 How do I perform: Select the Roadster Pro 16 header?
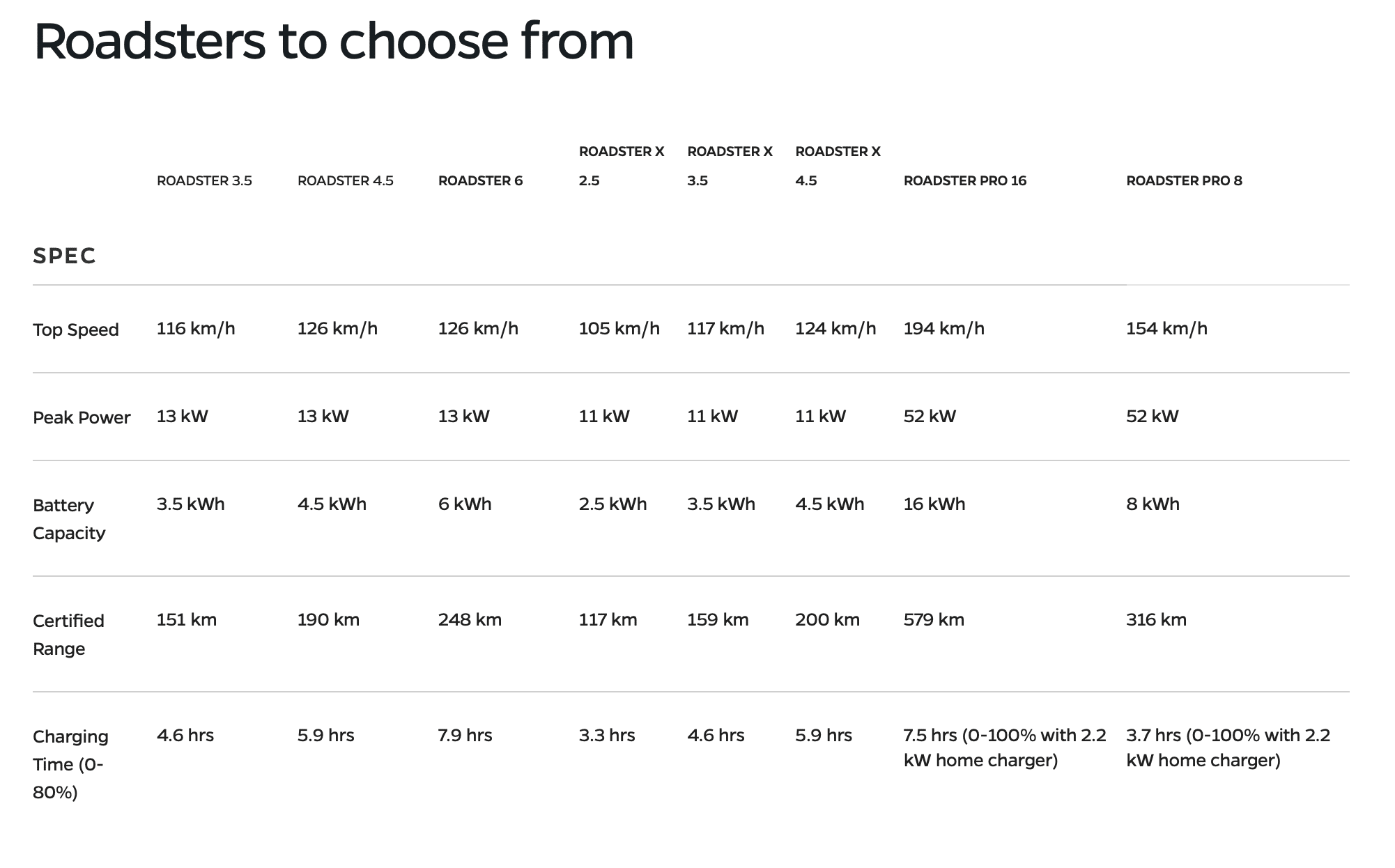point(964,181)
